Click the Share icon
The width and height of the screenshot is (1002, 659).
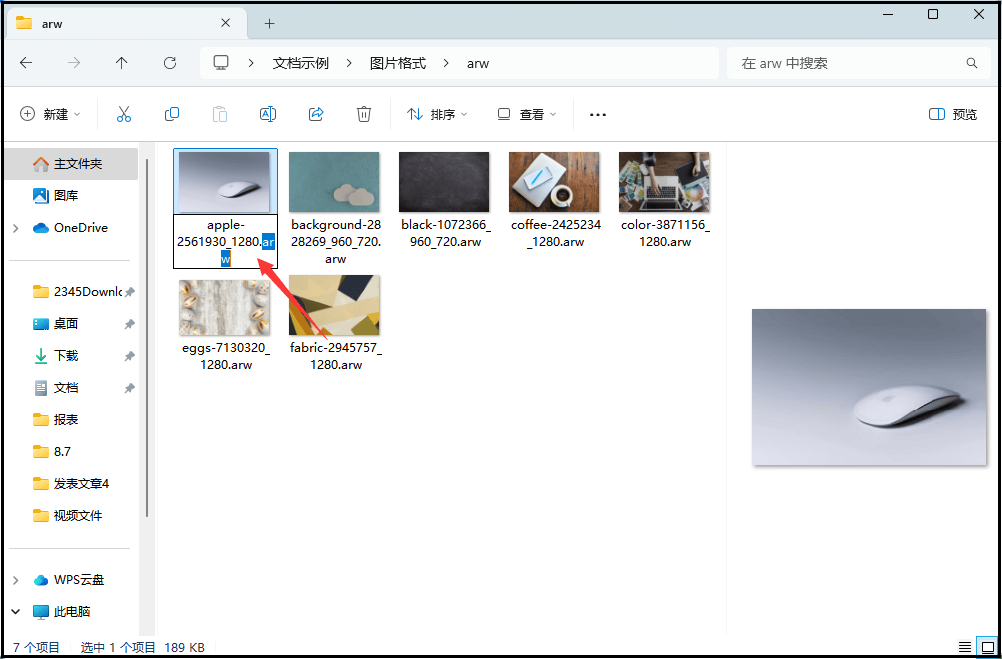pyautogui.click(x=315, y=113)
